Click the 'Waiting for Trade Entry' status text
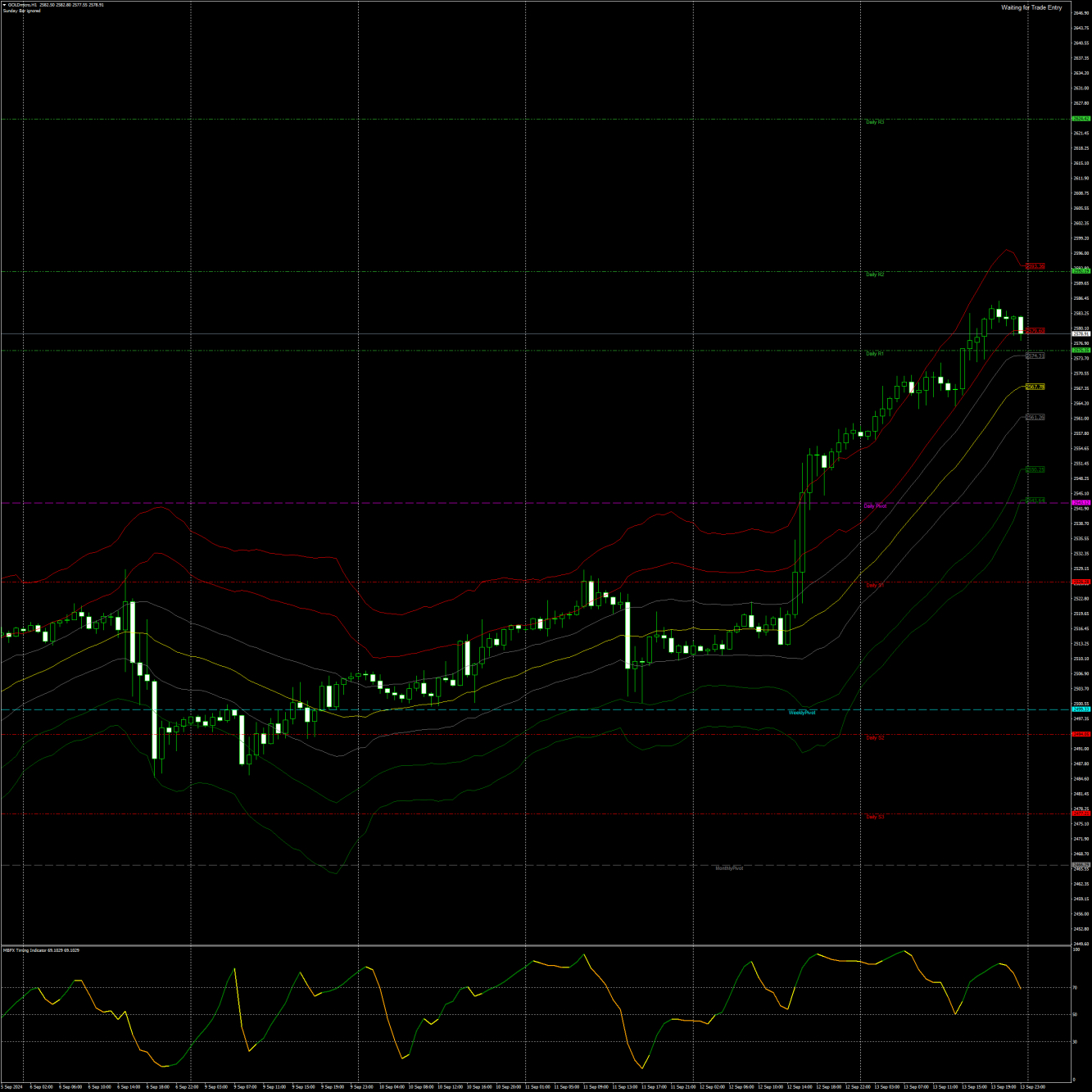 coord(1031,7)
